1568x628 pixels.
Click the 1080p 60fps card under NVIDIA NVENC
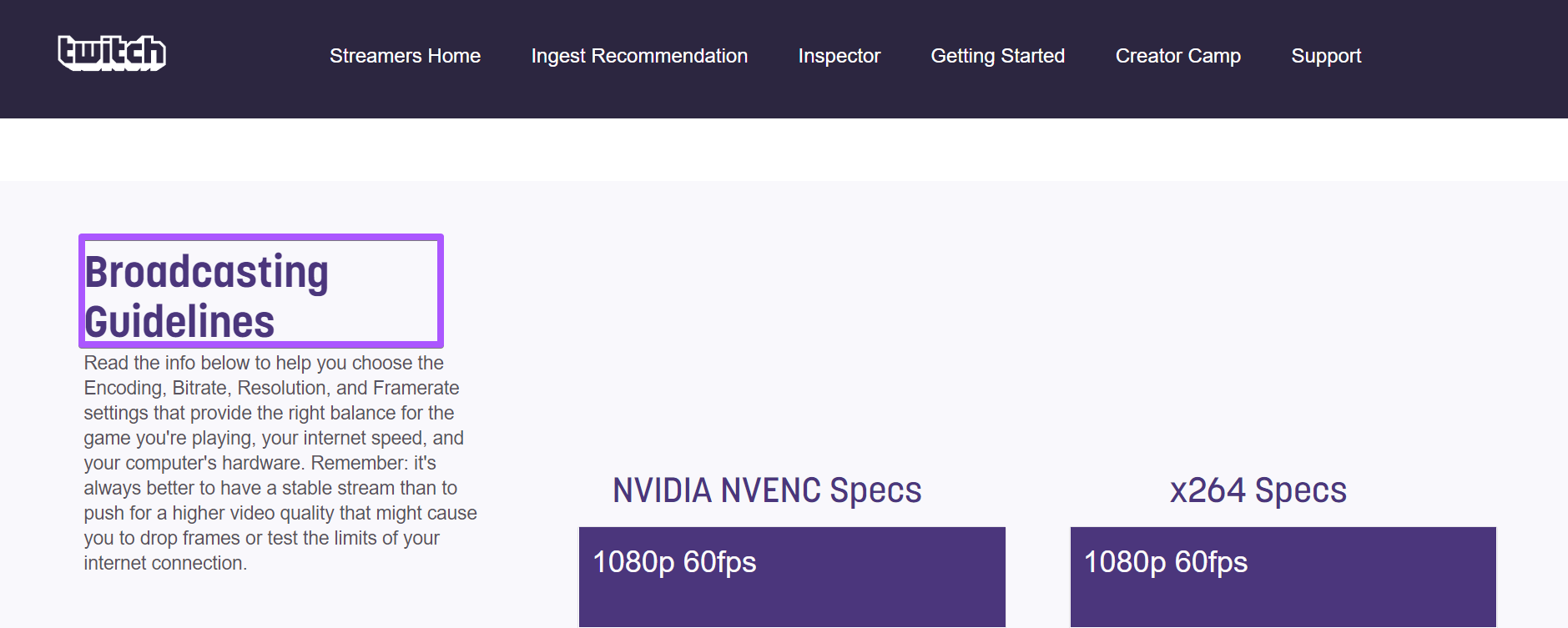(x=791, y=575)
